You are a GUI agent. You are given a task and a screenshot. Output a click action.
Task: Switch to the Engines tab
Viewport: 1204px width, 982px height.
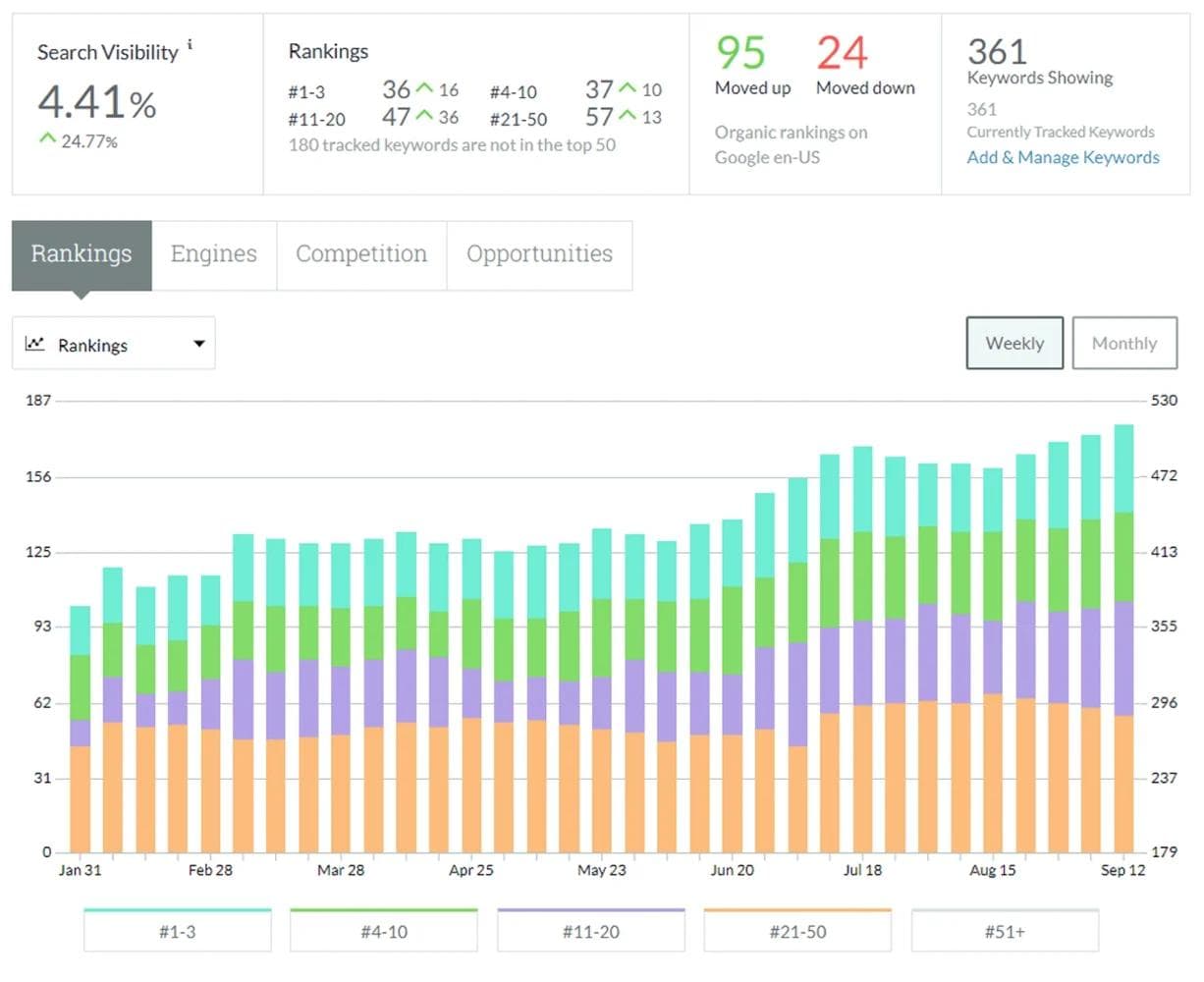(x=214, y=254)
